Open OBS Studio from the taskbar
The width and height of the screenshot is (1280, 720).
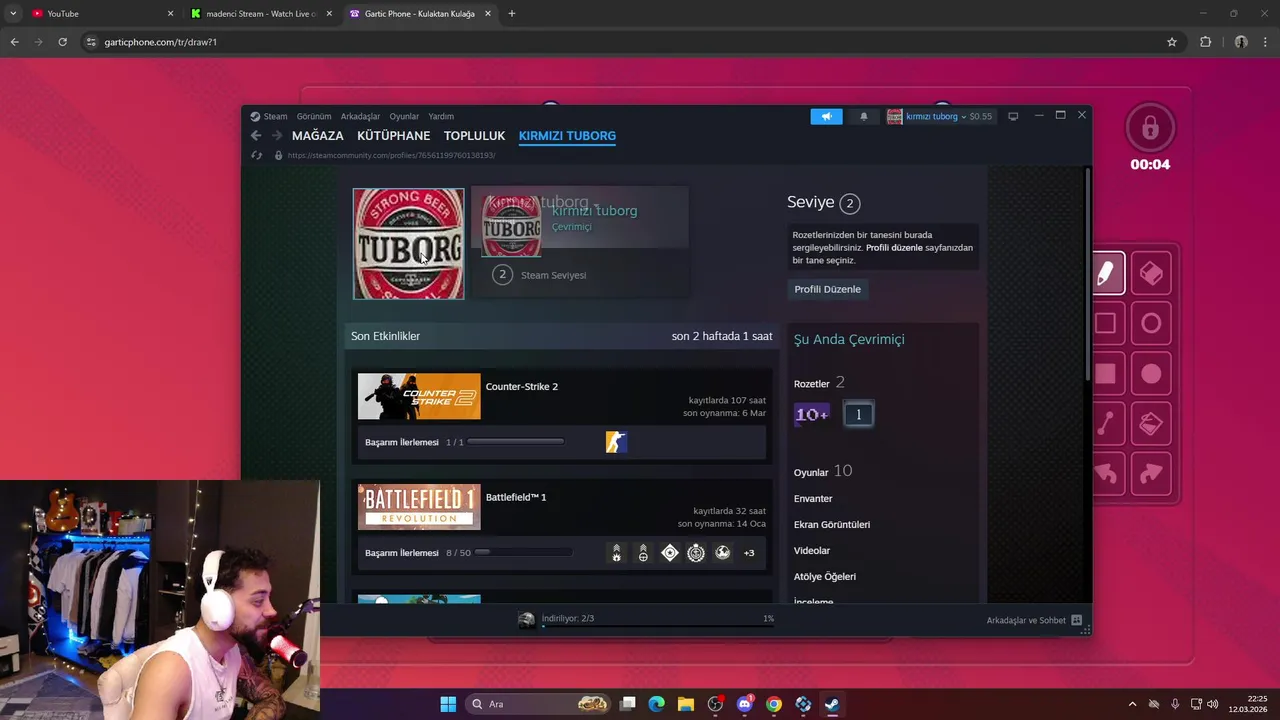tap(715, 704)
